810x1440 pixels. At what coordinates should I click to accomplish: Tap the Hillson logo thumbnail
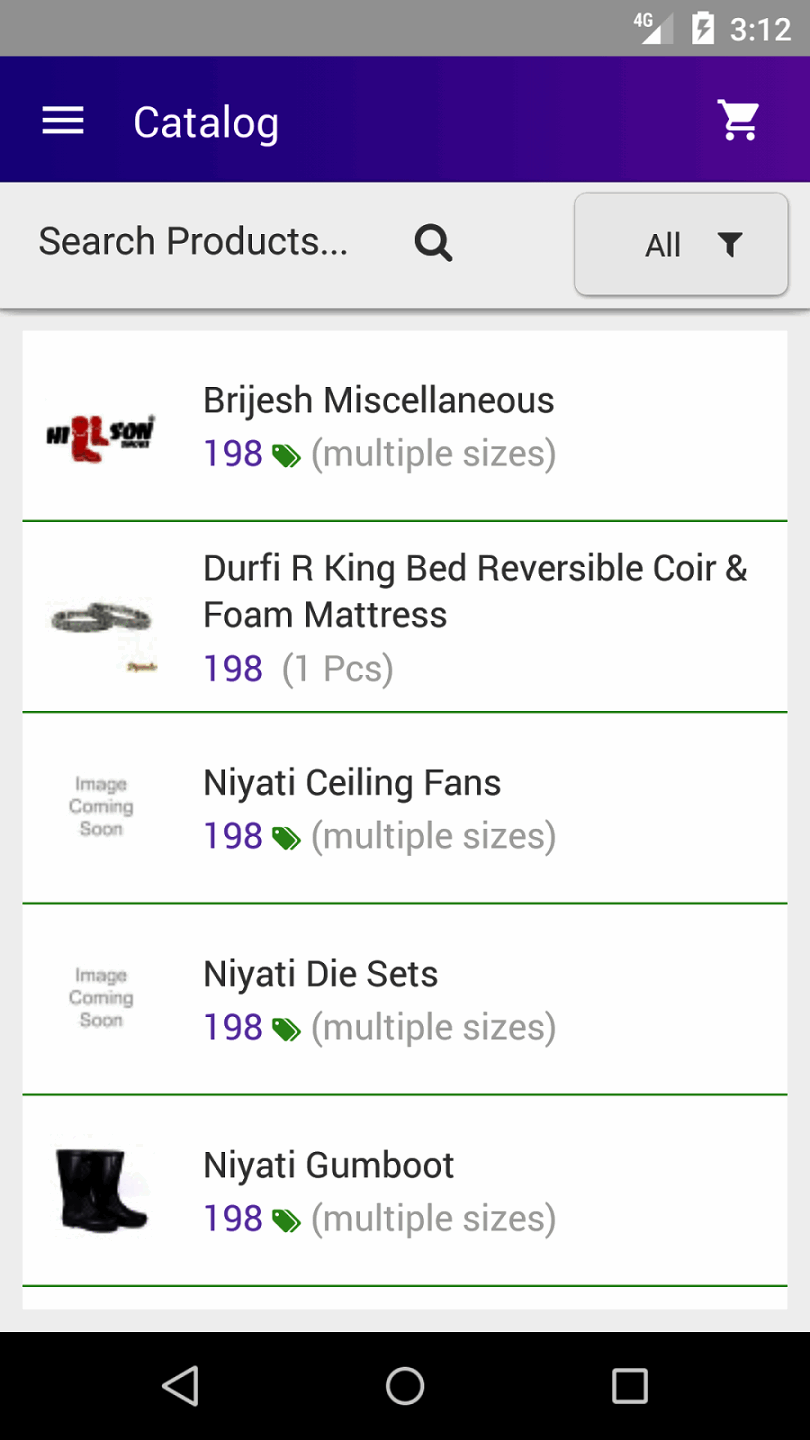click(101, 435)
